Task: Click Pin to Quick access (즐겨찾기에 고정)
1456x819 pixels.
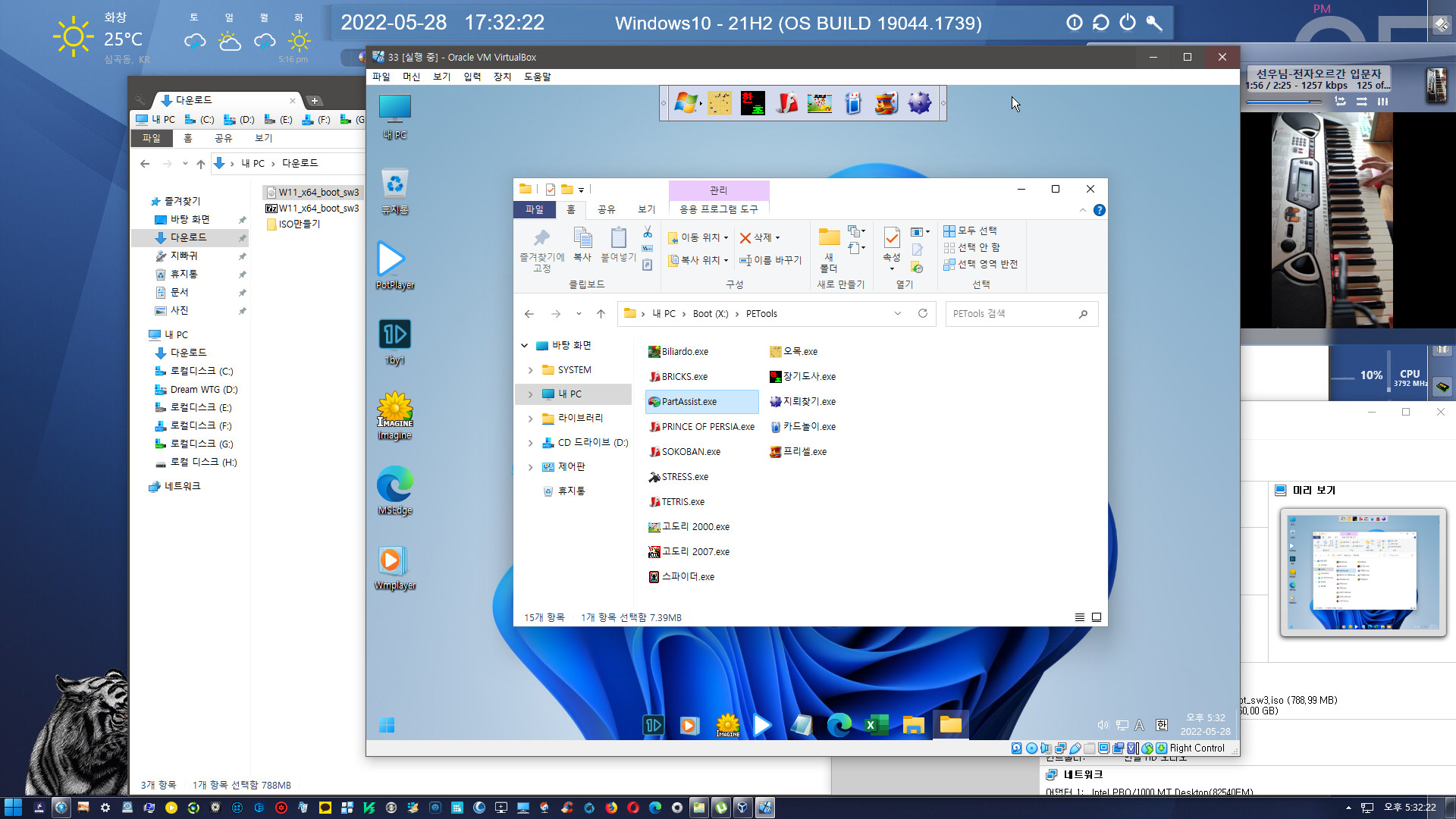Action: tap(541, 250)
